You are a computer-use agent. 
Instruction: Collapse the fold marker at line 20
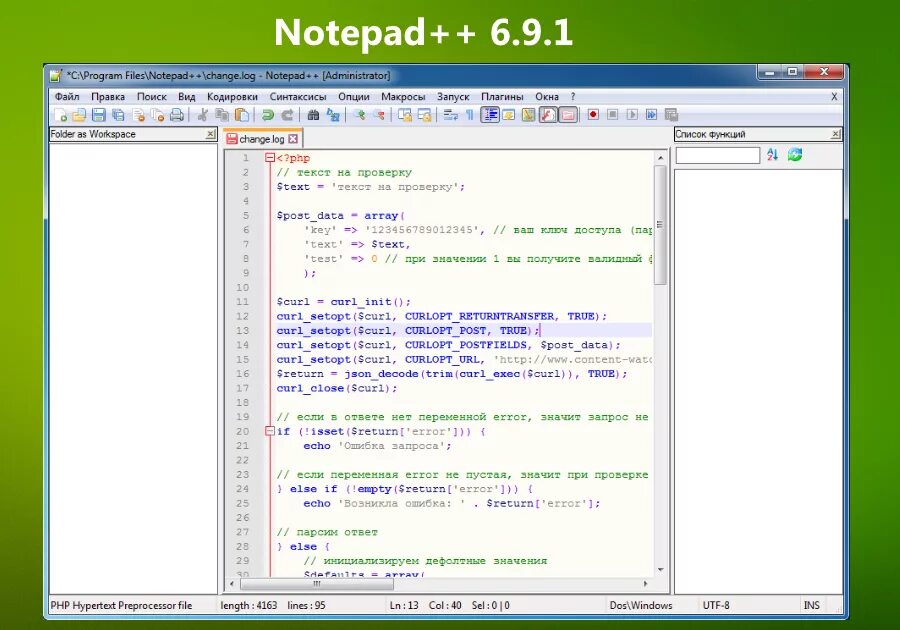[x=270, y=431]
